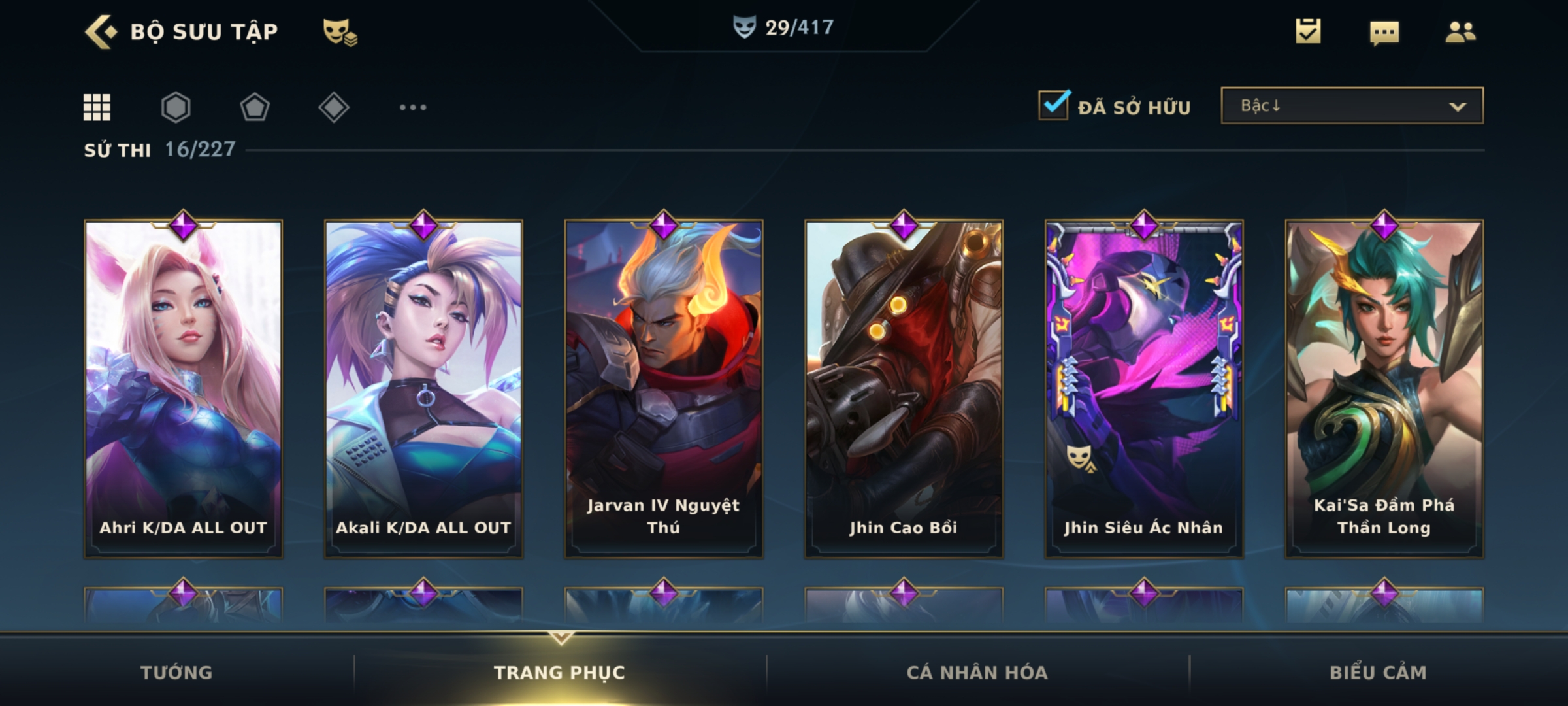Select the all-skins grid filter icon
The height and width of the screenshot is (706, 1568).
pos(97,107)
